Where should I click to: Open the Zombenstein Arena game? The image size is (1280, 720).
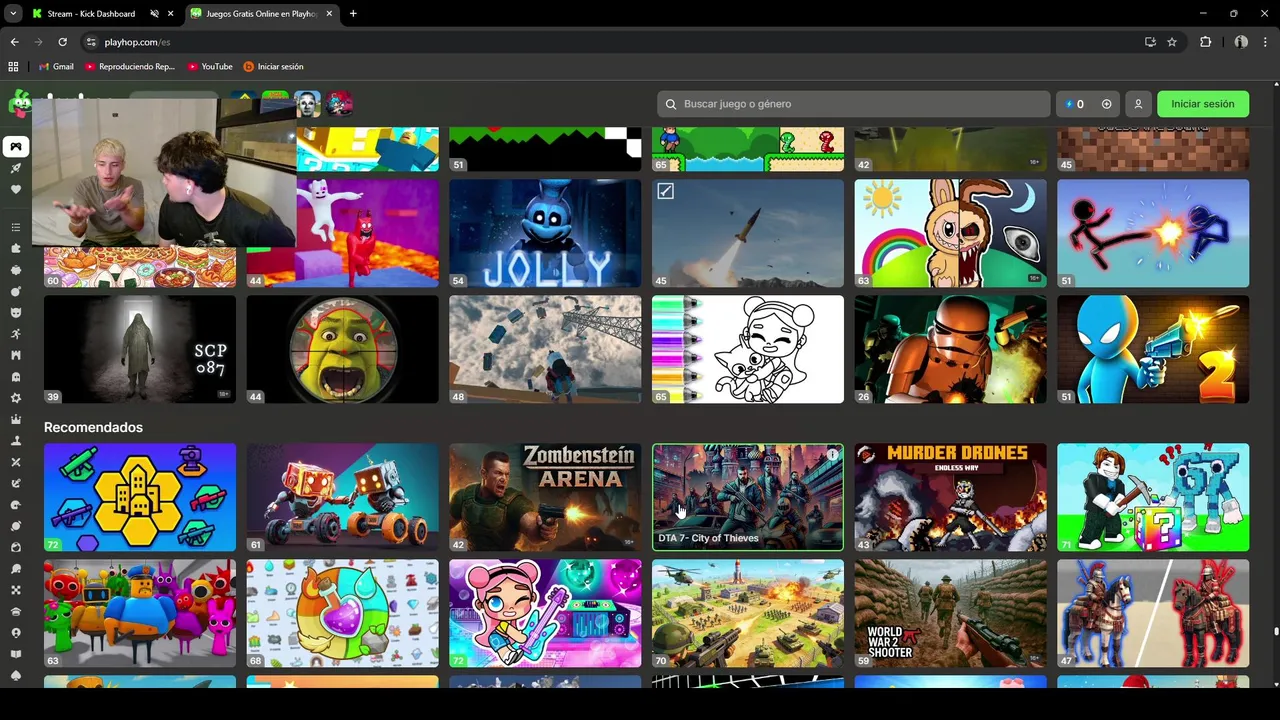click(x=545, y=497)
